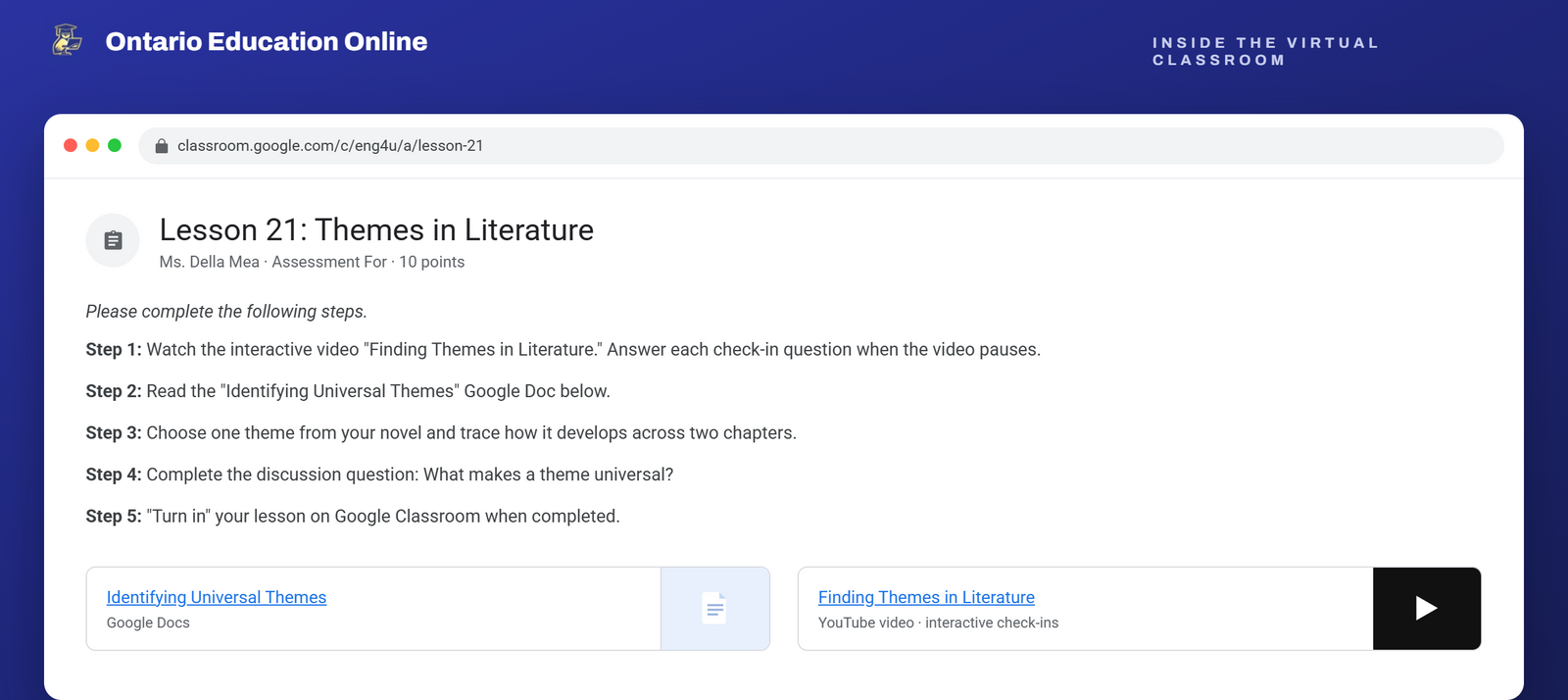Open the Google Docs file icon thumbnail
The height and width of the screenshot is (700, 1568).
[715, 608]
